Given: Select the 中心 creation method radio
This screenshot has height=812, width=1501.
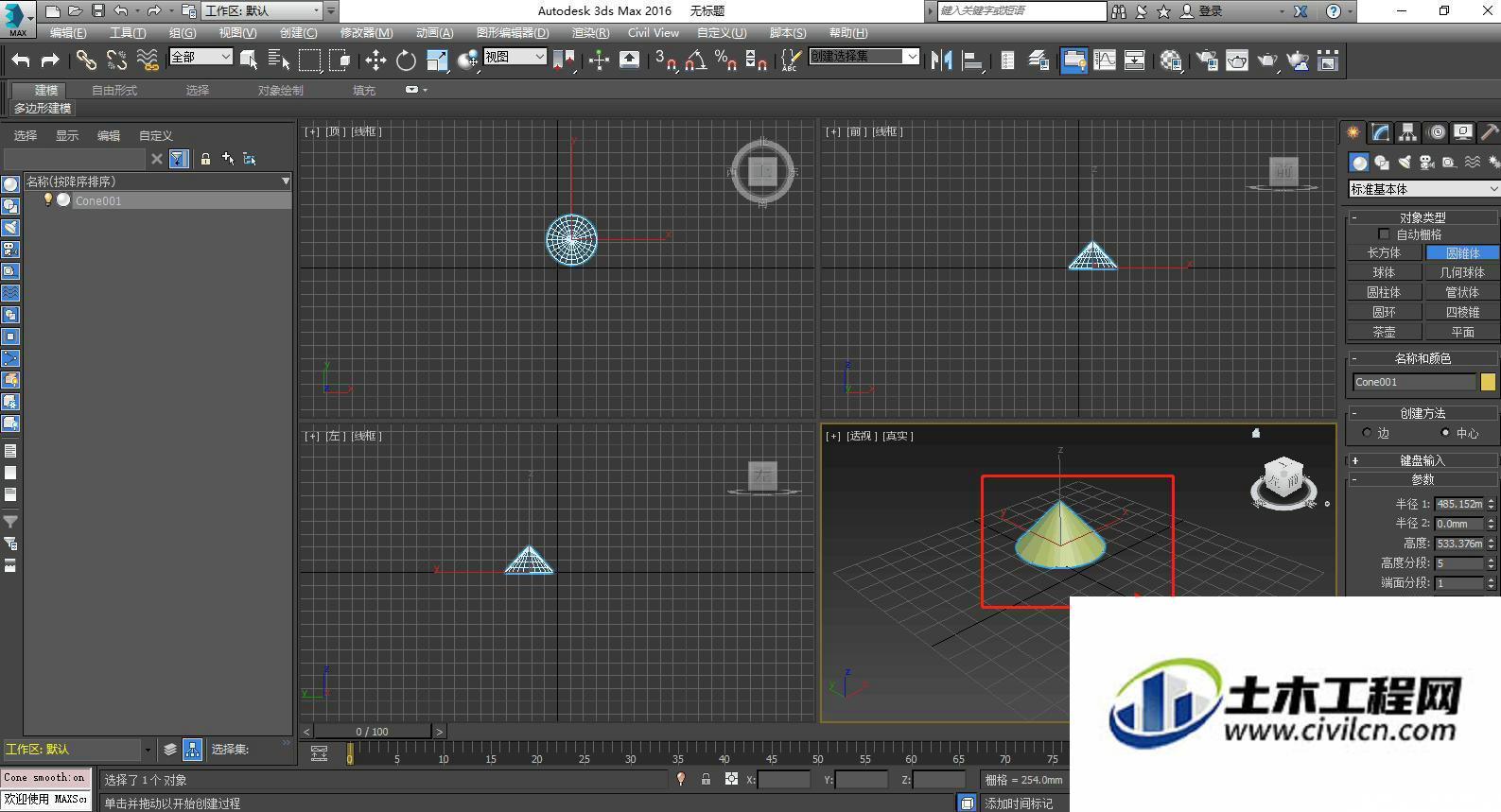Looking at the screenshot, I should 1444,433.
